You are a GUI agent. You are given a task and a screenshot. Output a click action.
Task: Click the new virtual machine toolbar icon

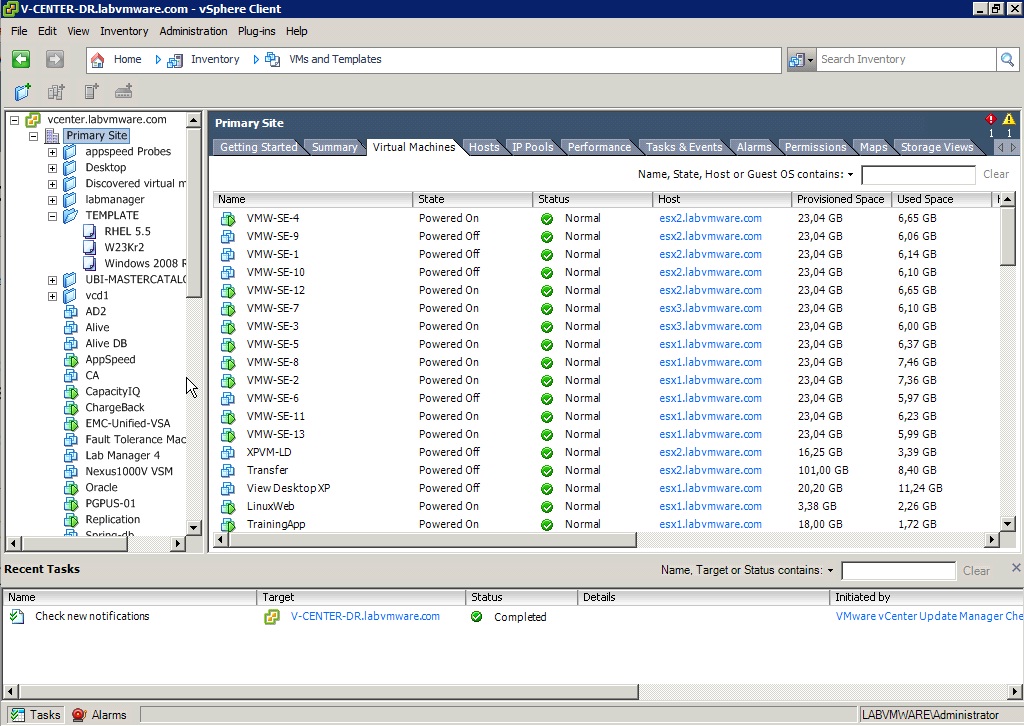tap(56, 92)
